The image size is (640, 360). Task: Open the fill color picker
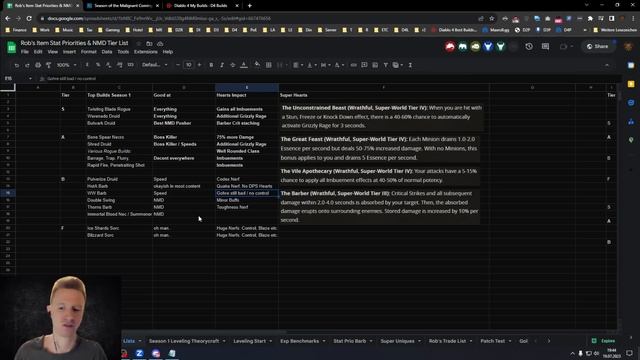coord(257,65)
